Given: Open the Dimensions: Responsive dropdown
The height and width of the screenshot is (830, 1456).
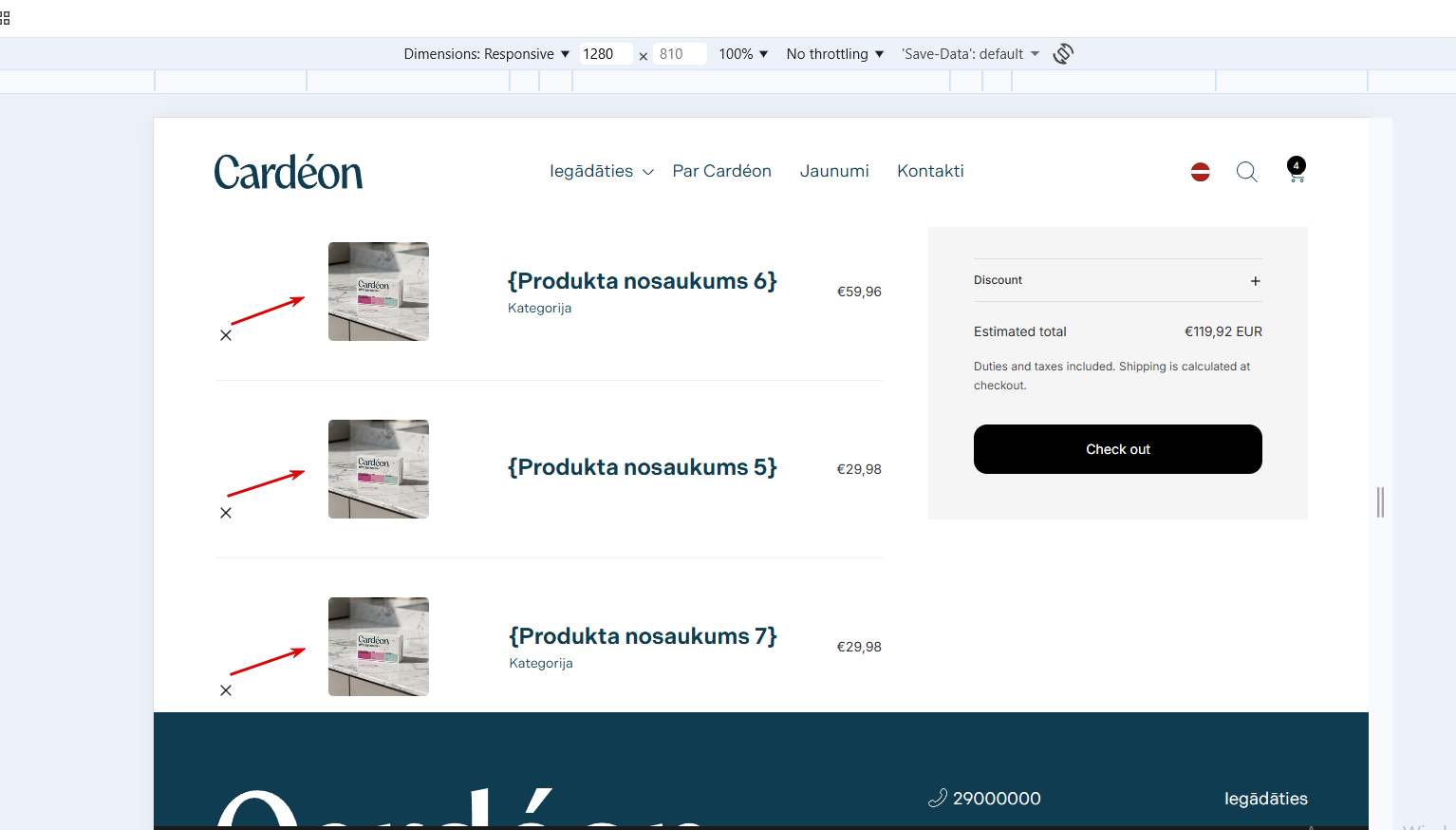Looking at the screenshot, I should point(487,54).
